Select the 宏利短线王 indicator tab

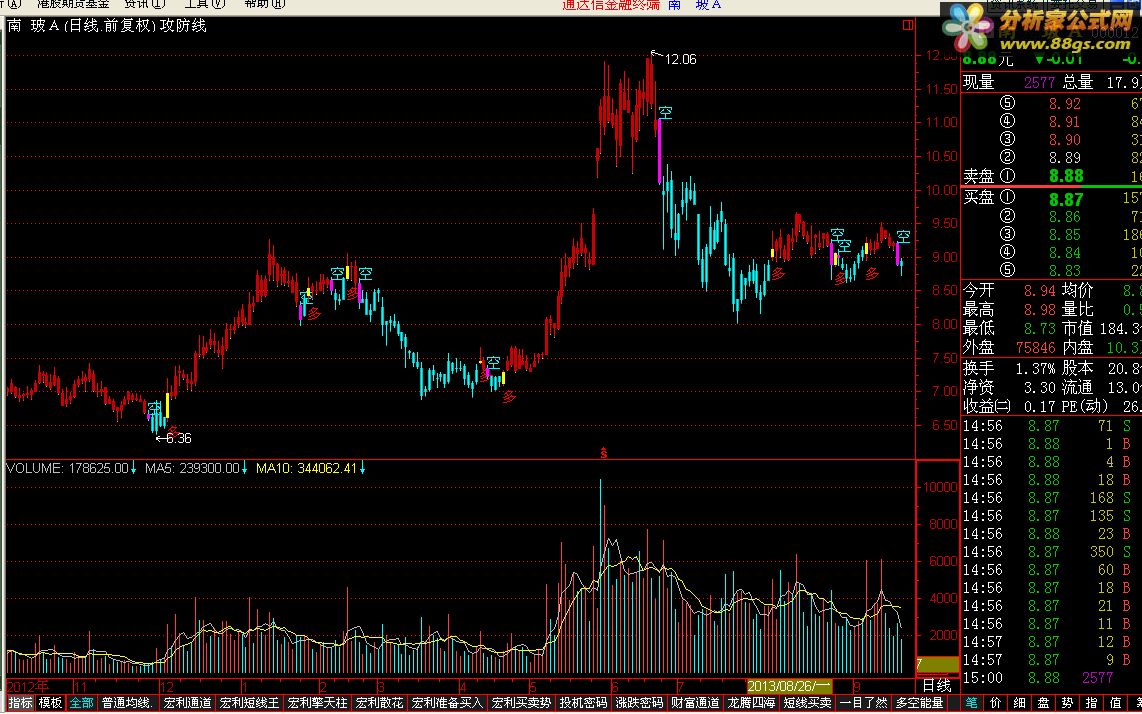(249, 704)
